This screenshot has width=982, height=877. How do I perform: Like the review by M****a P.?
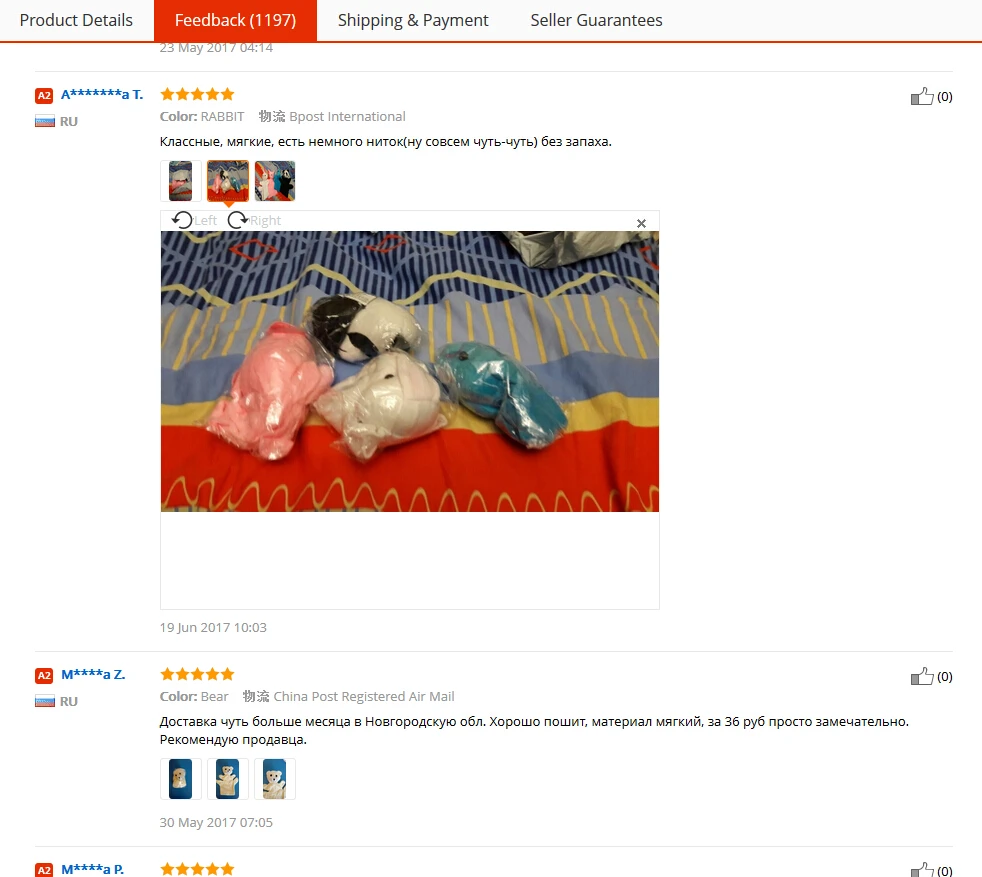(x=922, y=870)
